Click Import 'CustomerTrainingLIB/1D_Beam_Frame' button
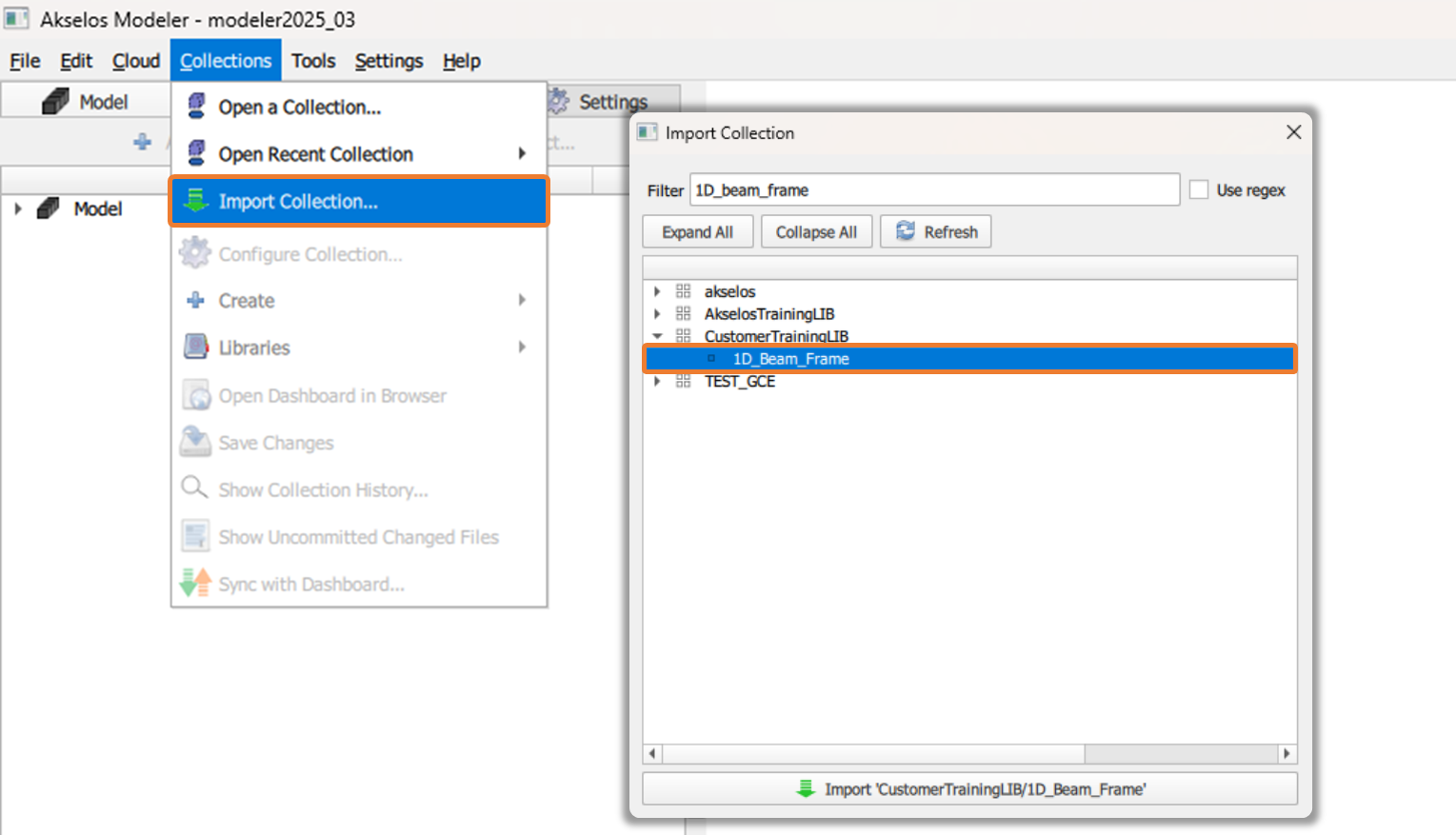This screenshot has height=835, width=1456. pos(969,788)
